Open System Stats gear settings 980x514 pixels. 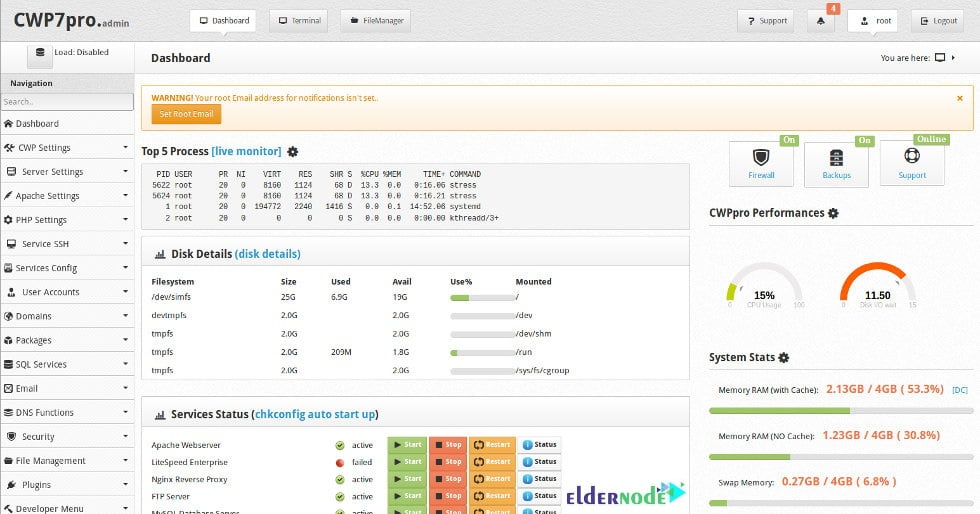pyautogui.click(x=784, y=358)
